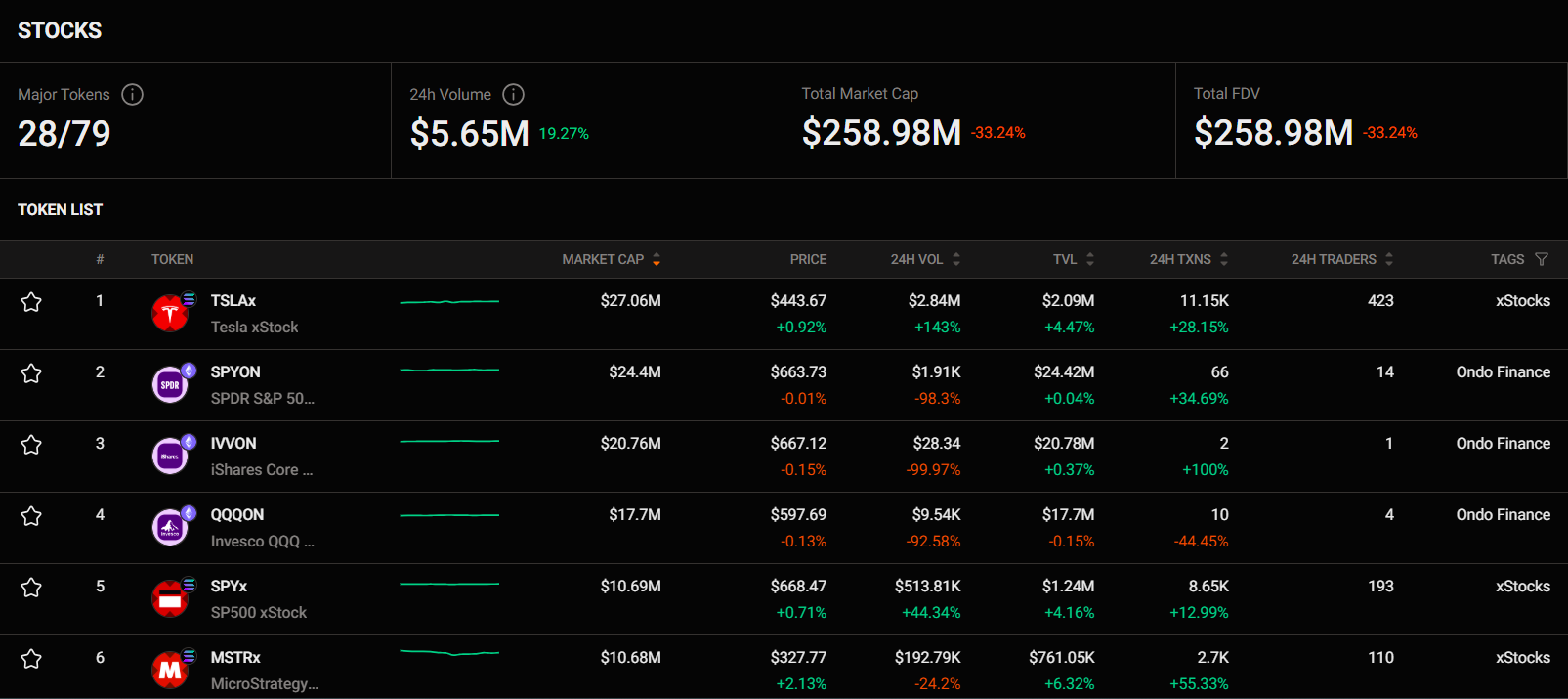Click the $24.42M TVL value
This screenshot has height=699, width=1568.
click(x=1064, y=372)
